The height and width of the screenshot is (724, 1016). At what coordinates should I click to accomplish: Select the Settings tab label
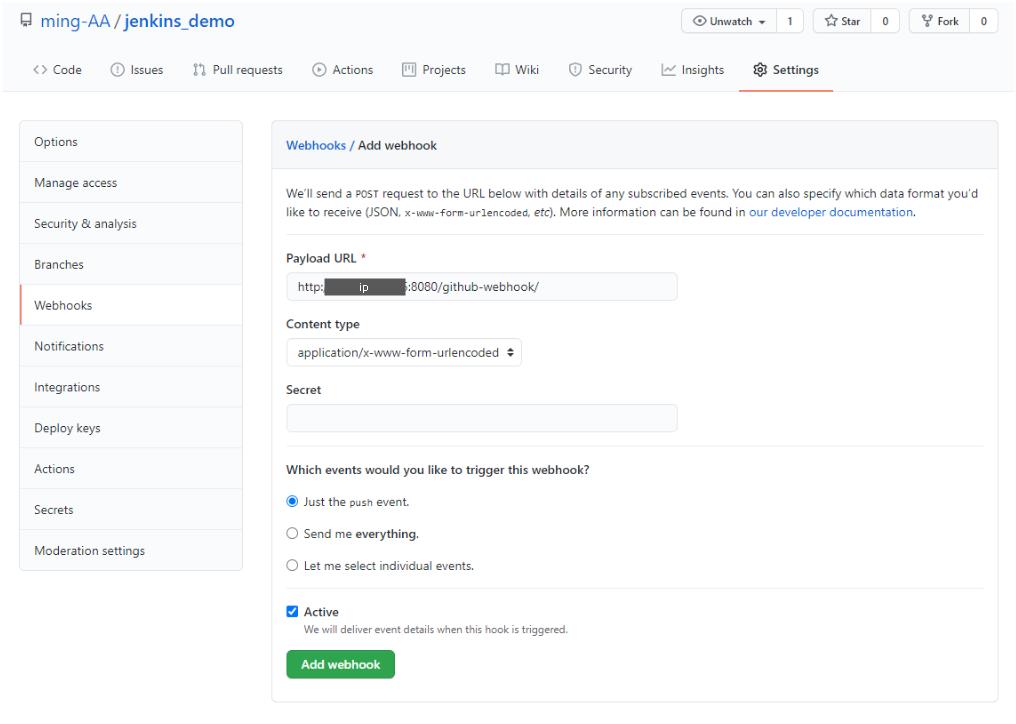pos(796,69)
